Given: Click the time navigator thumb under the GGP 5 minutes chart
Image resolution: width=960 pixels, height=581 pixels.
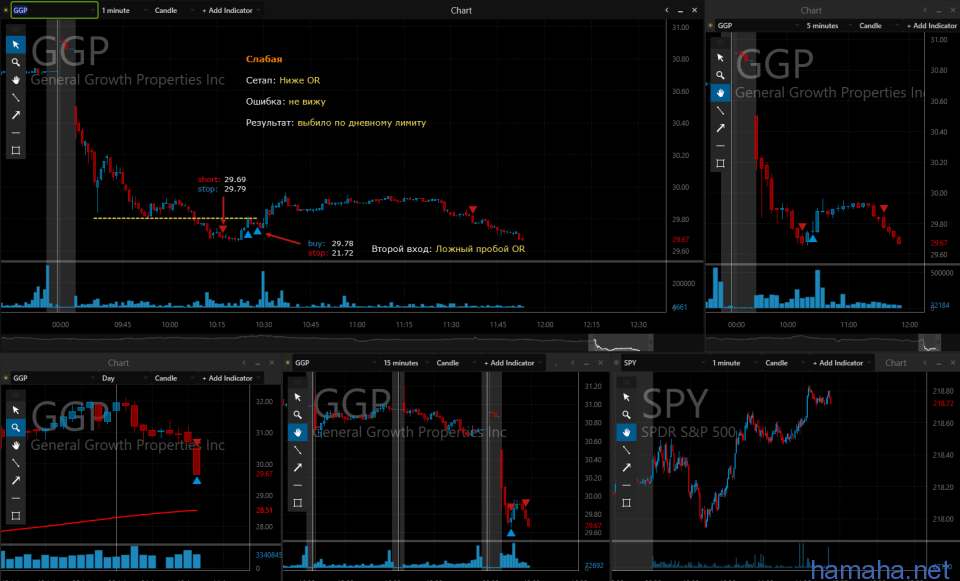Looking at the screenshot, I should [929, 343].
